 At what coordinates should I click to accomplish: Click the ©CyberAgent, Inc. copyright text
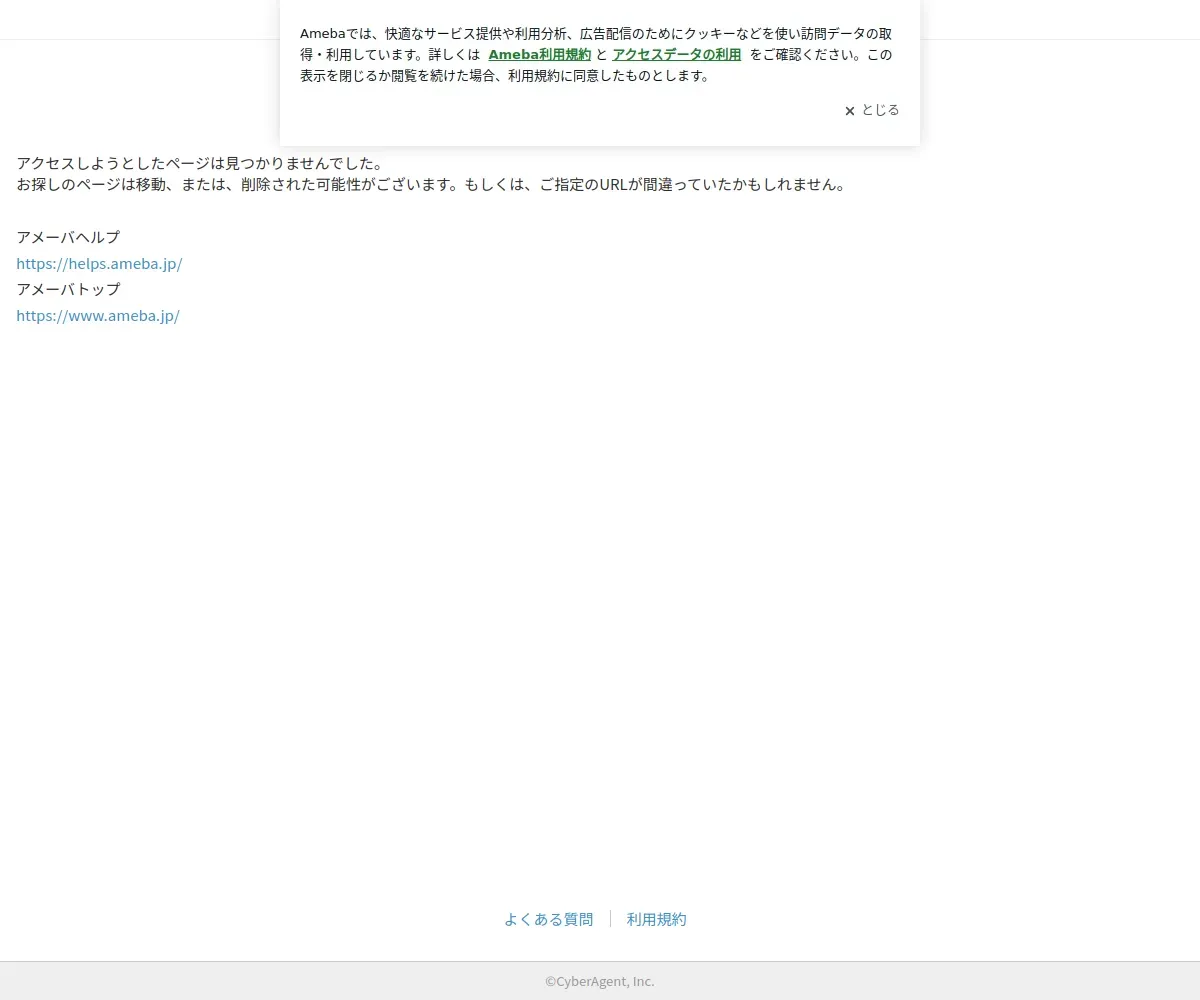600,981
